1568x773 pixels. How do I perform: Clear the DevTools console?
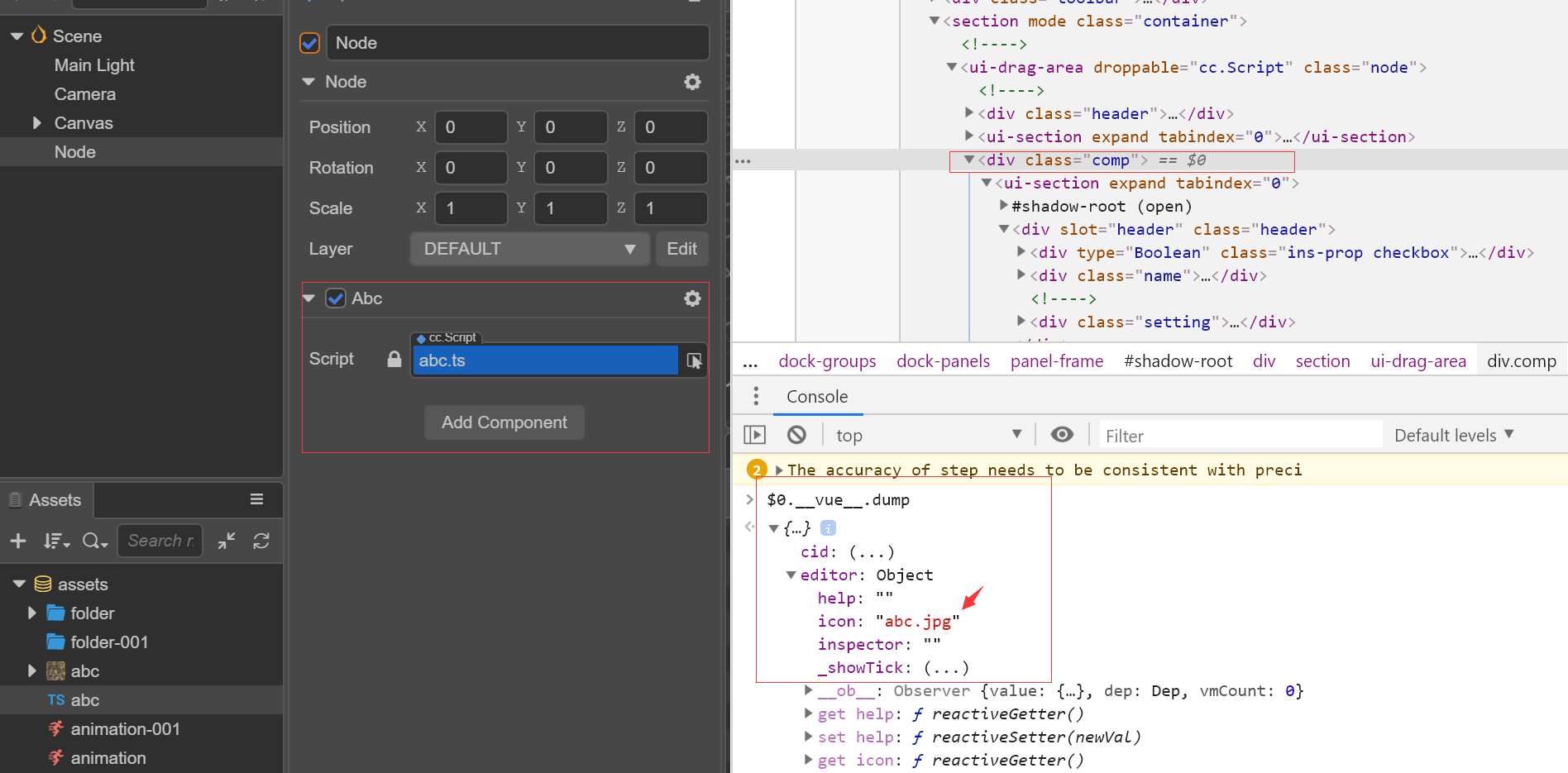796,435
